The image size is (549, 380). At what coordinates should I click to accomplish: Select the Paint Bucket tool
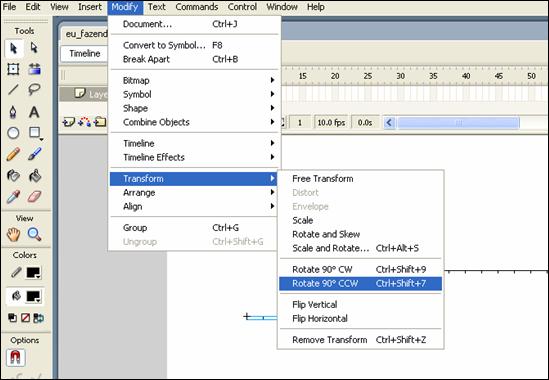click(x=35, y=175)
